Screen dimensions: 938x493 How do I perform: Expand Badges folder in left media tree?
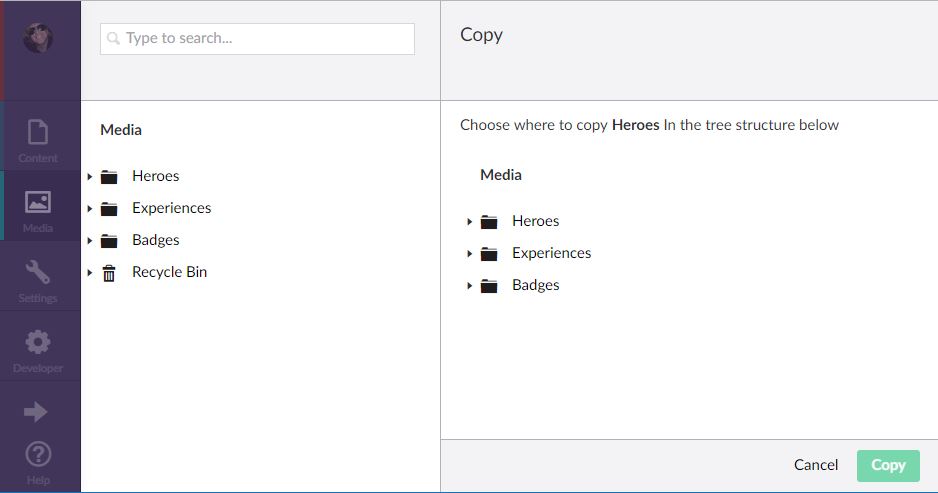pos(90,241)
